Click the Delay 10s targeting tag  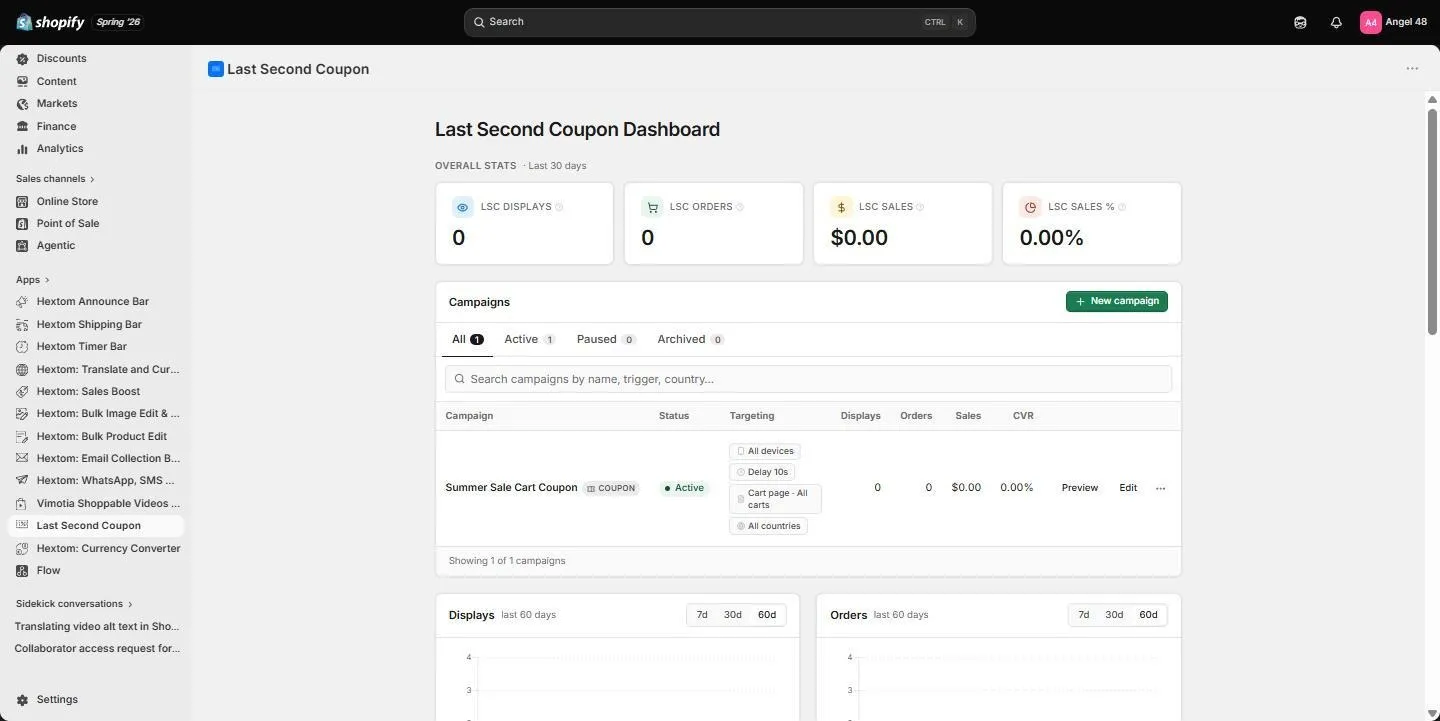click(762, 472)
